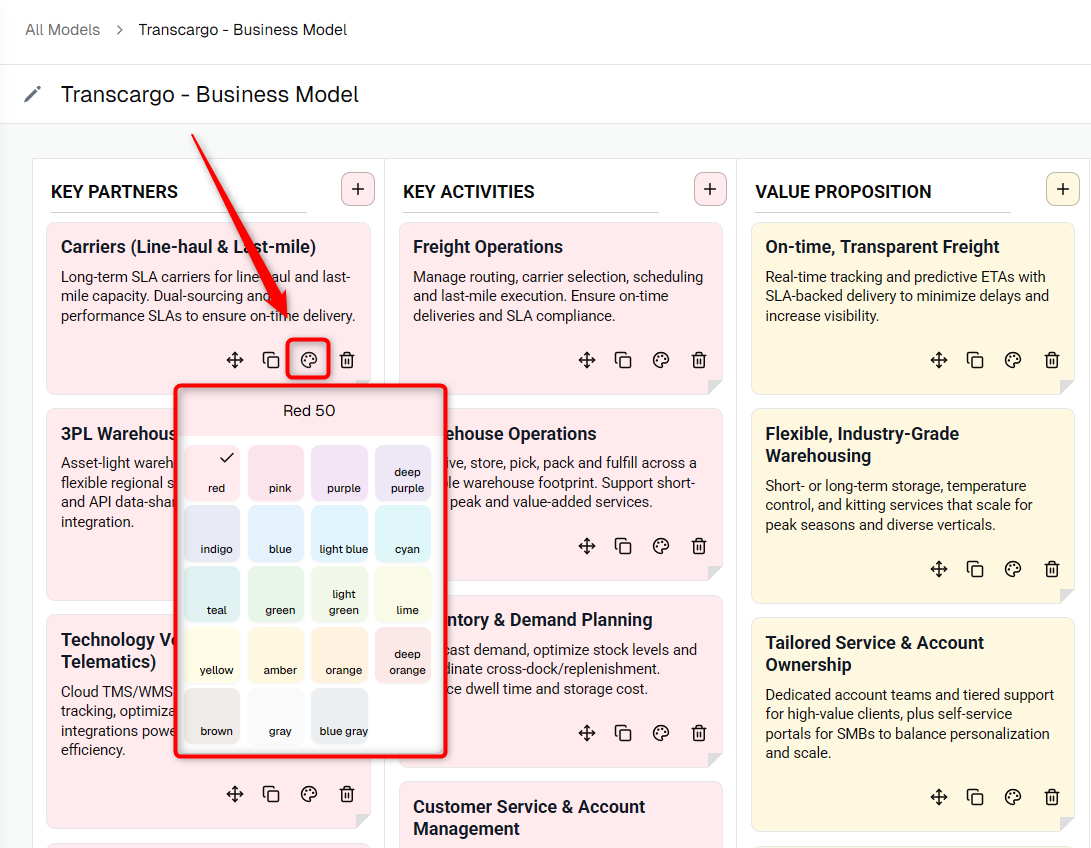Pick the lime color swatch
1091x848 pixels.
click(x=403, y=594)
